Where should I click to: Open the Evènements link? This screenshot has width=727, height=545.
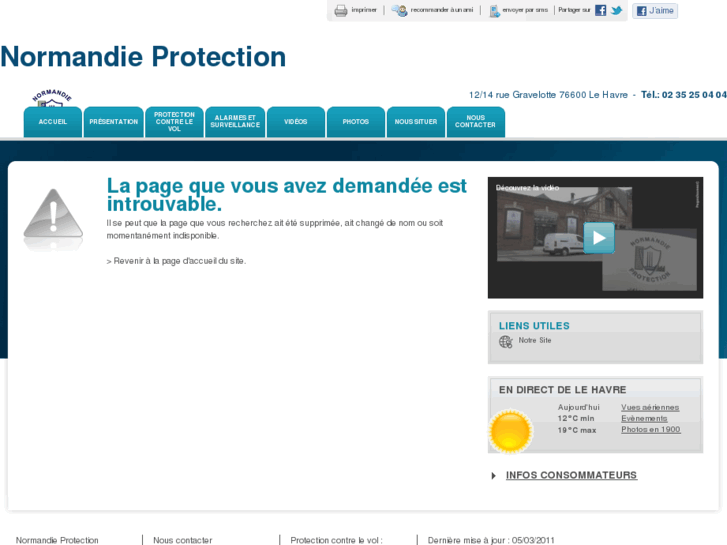[644, 418]
